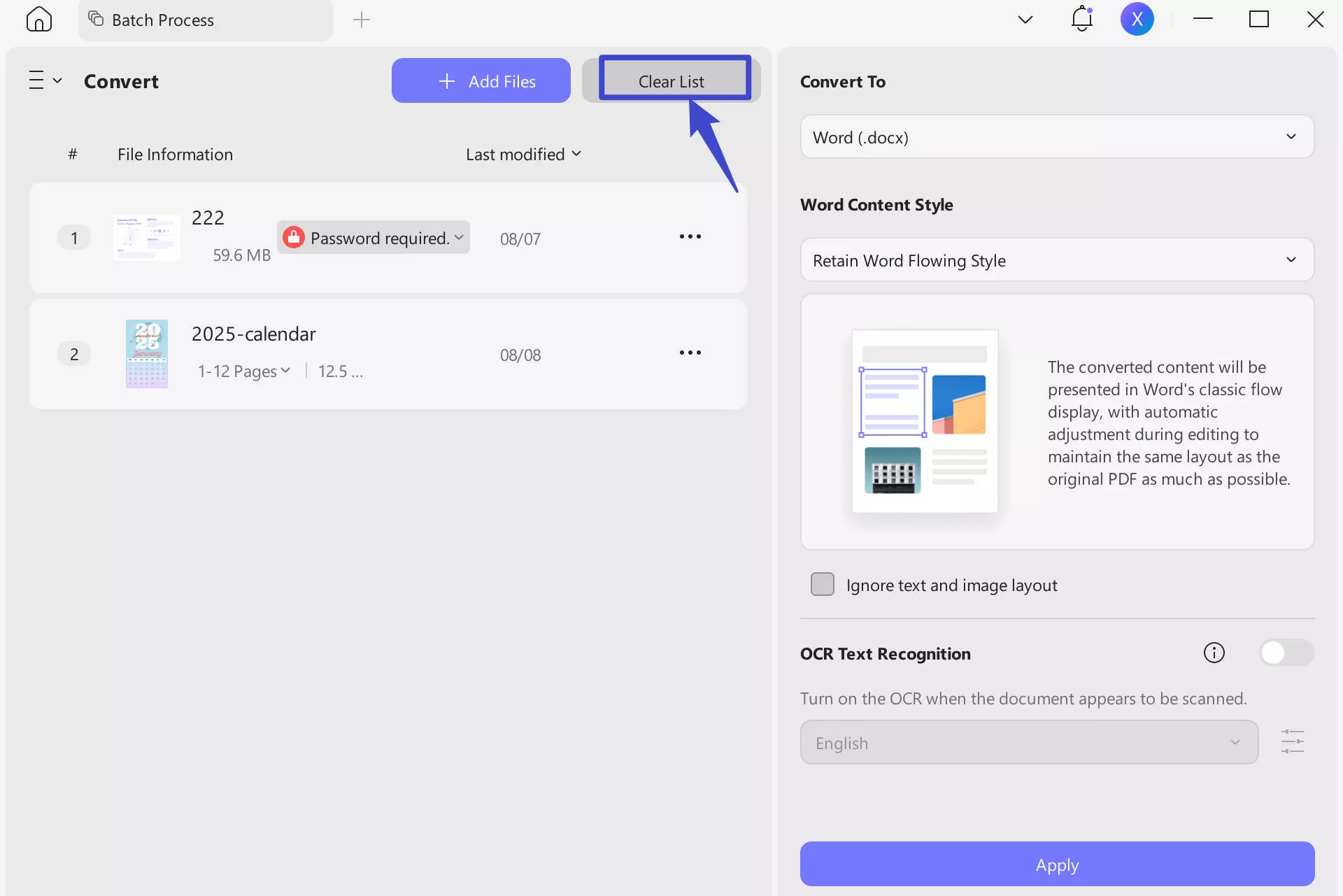Open a new tab with the plus icon
This screenshot has width=1343, height=896.
pos(362,20)
